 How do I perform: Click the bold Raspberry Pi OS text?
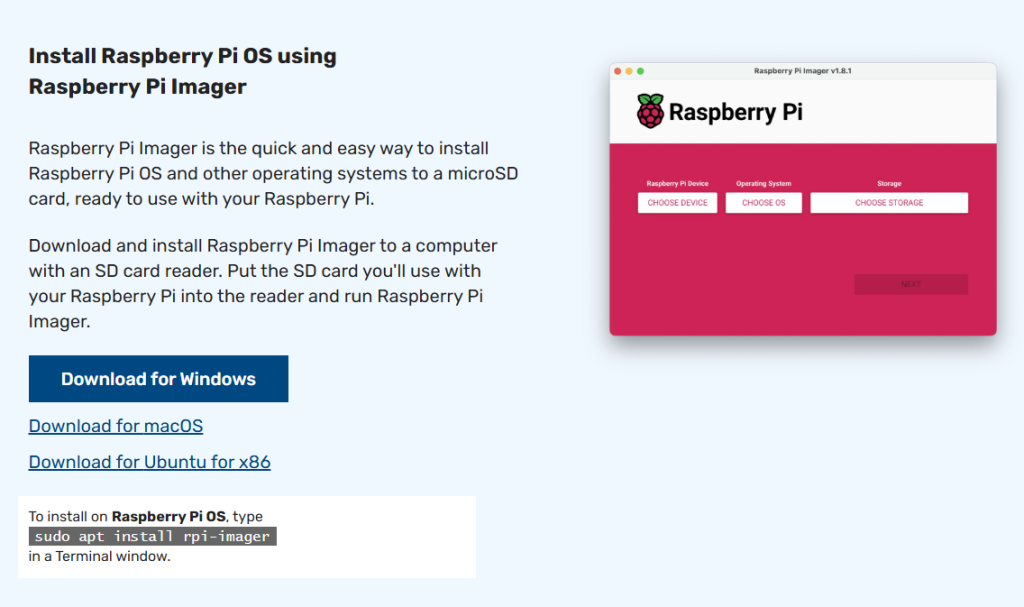coord(168,516)
